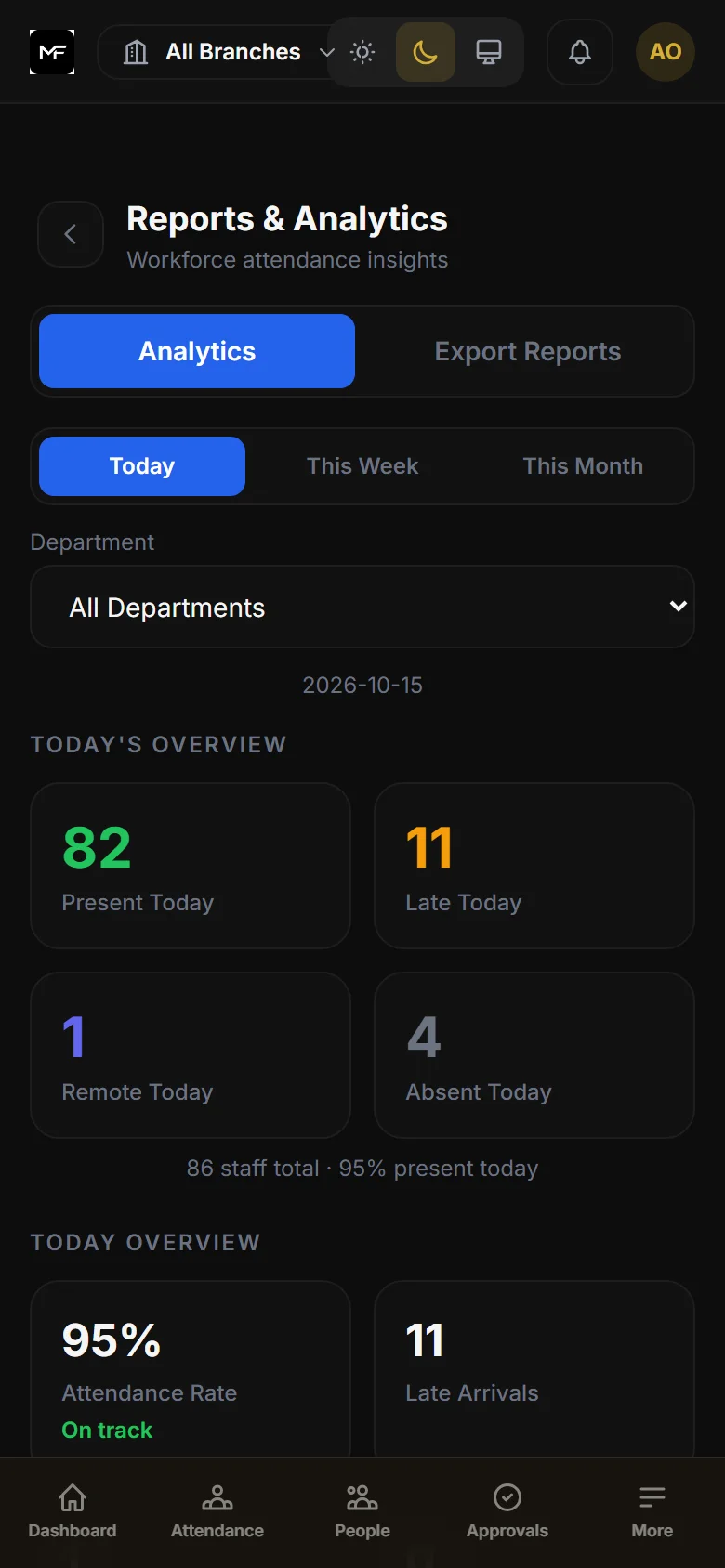Open the Absent Today card
This screenshot has width=725, height=1568.
[x=534, y=1055]
